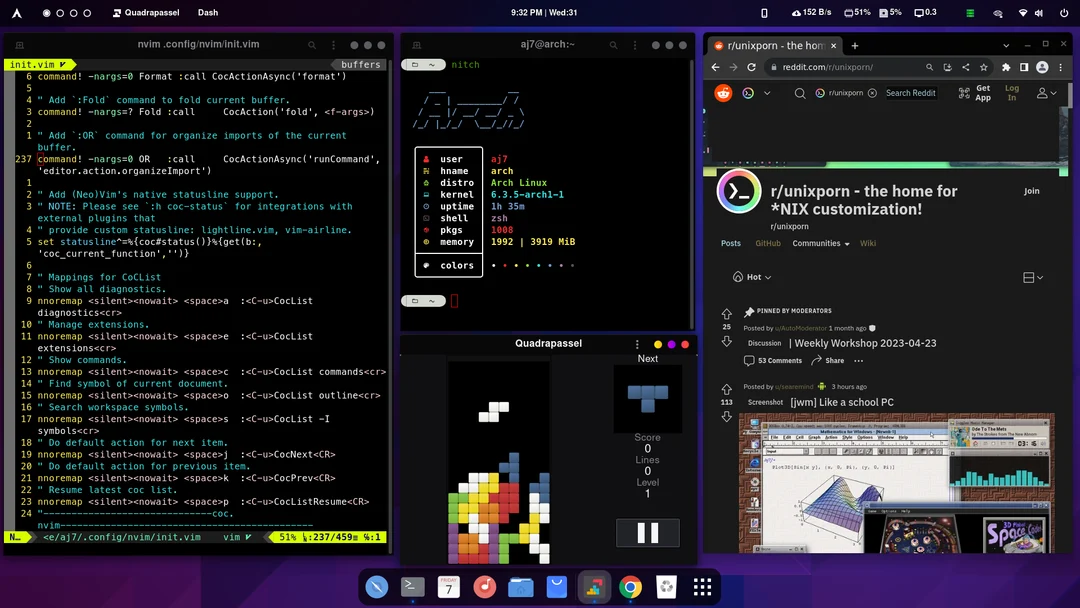This screenshot has width=1080, height=608.
Task: Open the Hot sort dropdown
Action: tap(751, 277)
